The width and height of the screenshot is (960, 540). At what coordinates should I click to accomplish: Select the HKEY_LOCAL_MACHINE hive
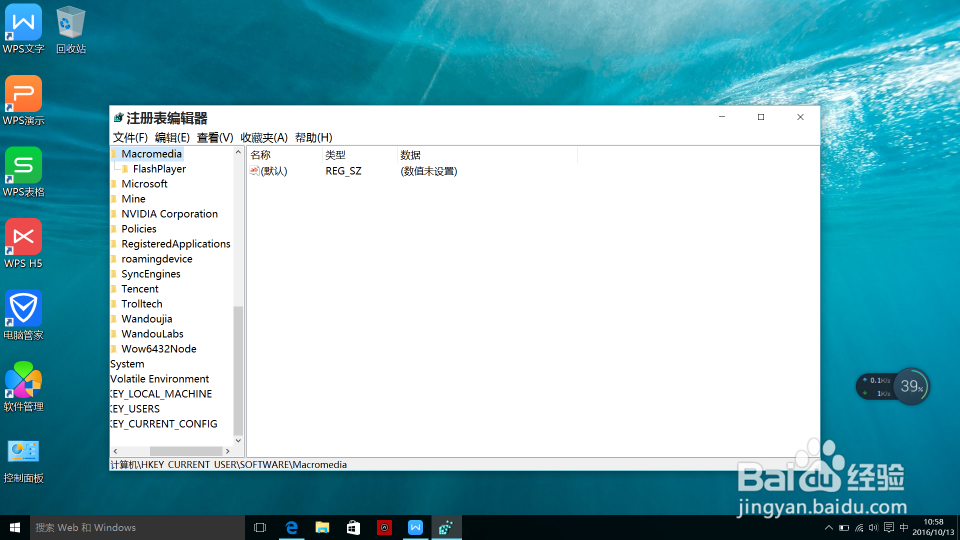161,394
